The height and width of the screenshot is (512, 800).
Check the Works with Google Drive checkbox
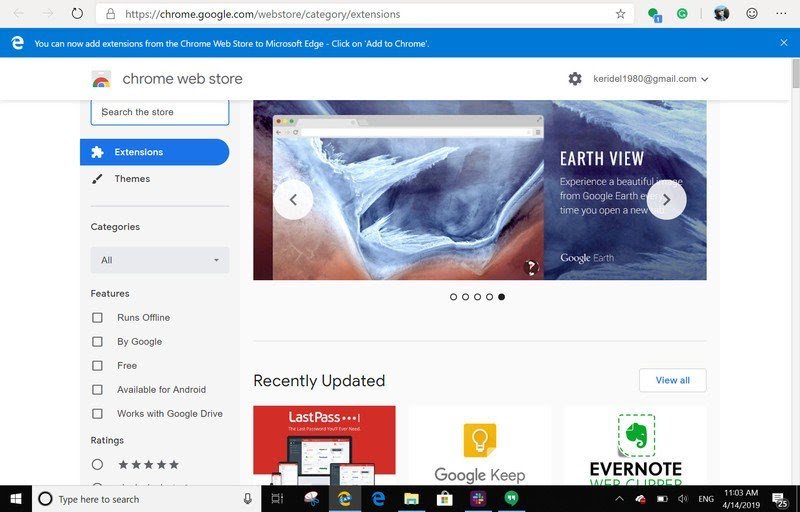(97, 414)
